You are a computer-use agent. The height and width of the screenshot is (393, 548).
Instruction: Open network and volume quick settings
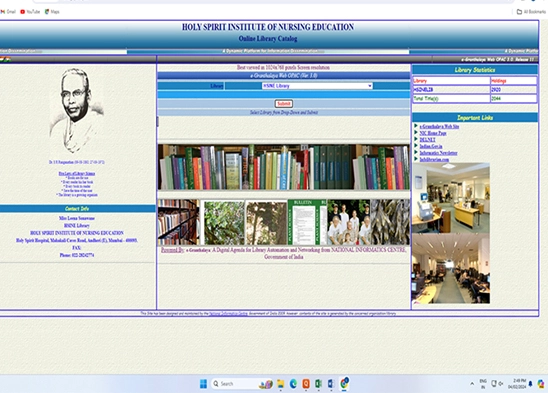click(x=497, y=384)
